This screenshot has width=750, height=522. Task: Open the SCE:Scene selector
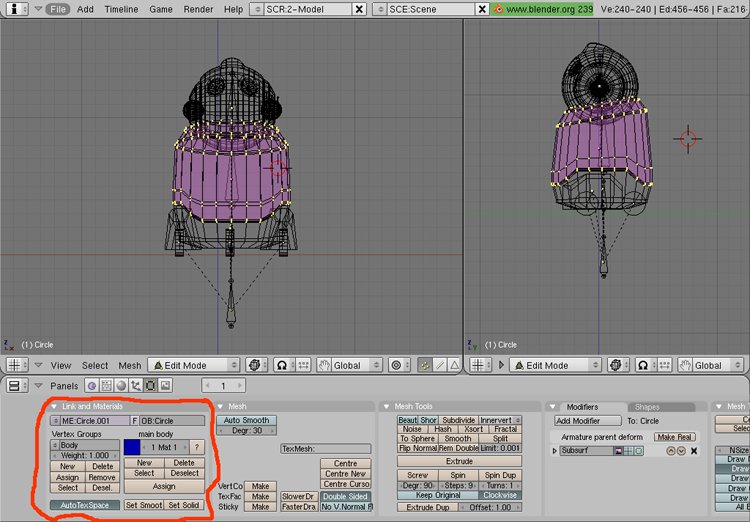[x=380, y=9]
